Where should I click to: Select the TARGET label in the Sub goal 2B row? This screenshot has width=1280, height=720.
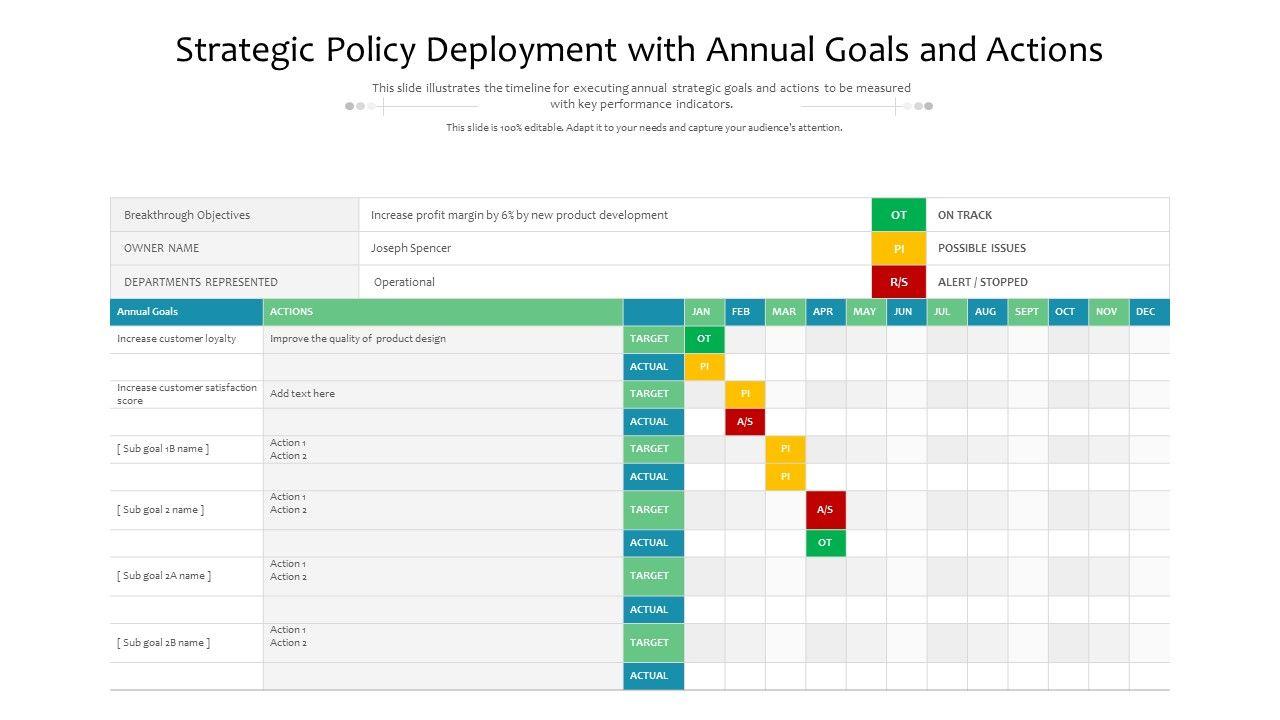[x=654, y=643]
